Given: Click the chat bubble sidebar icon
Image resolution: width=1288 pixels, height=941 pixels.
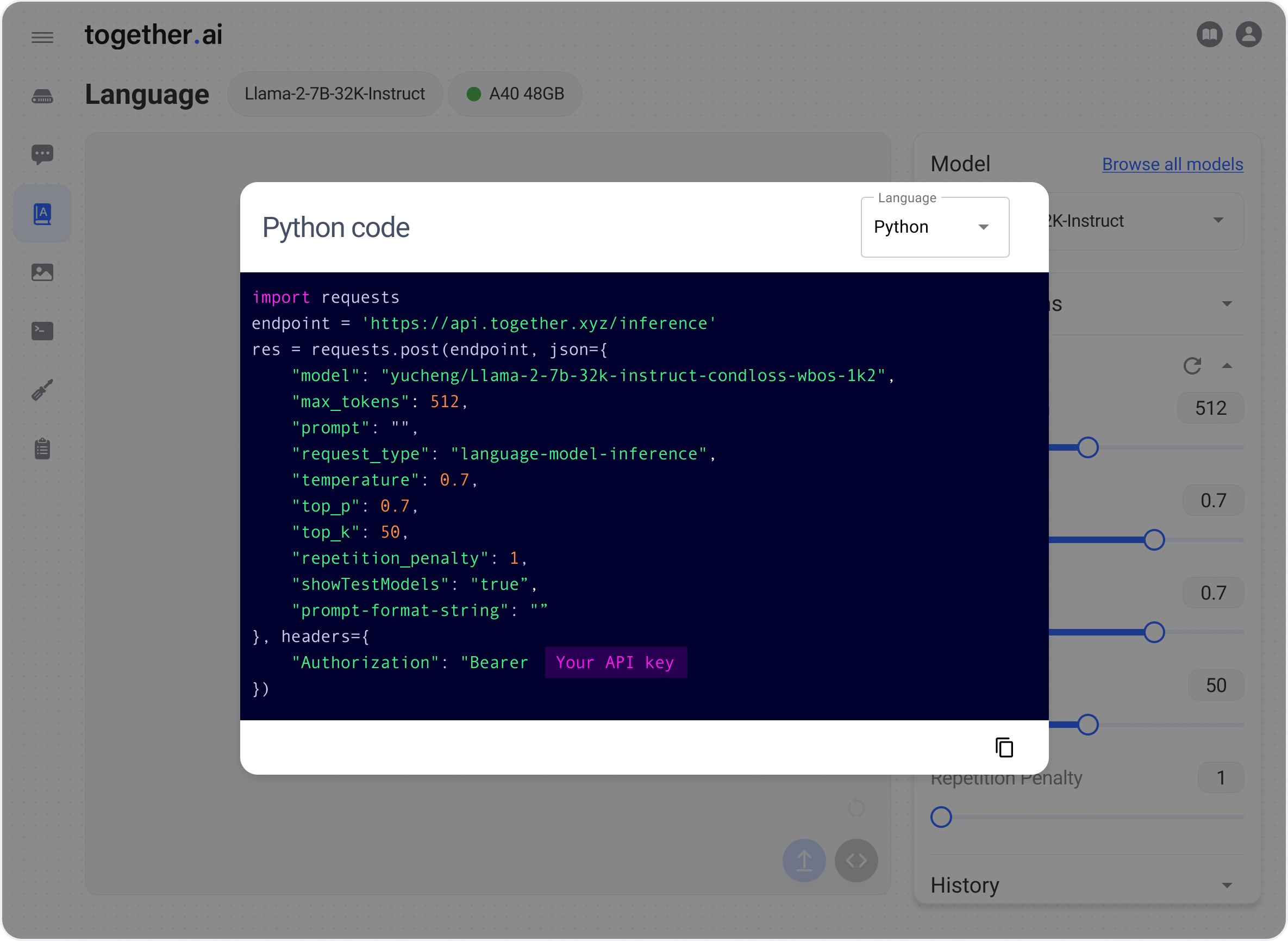Looking at the screenshot, I should [42, 154].
